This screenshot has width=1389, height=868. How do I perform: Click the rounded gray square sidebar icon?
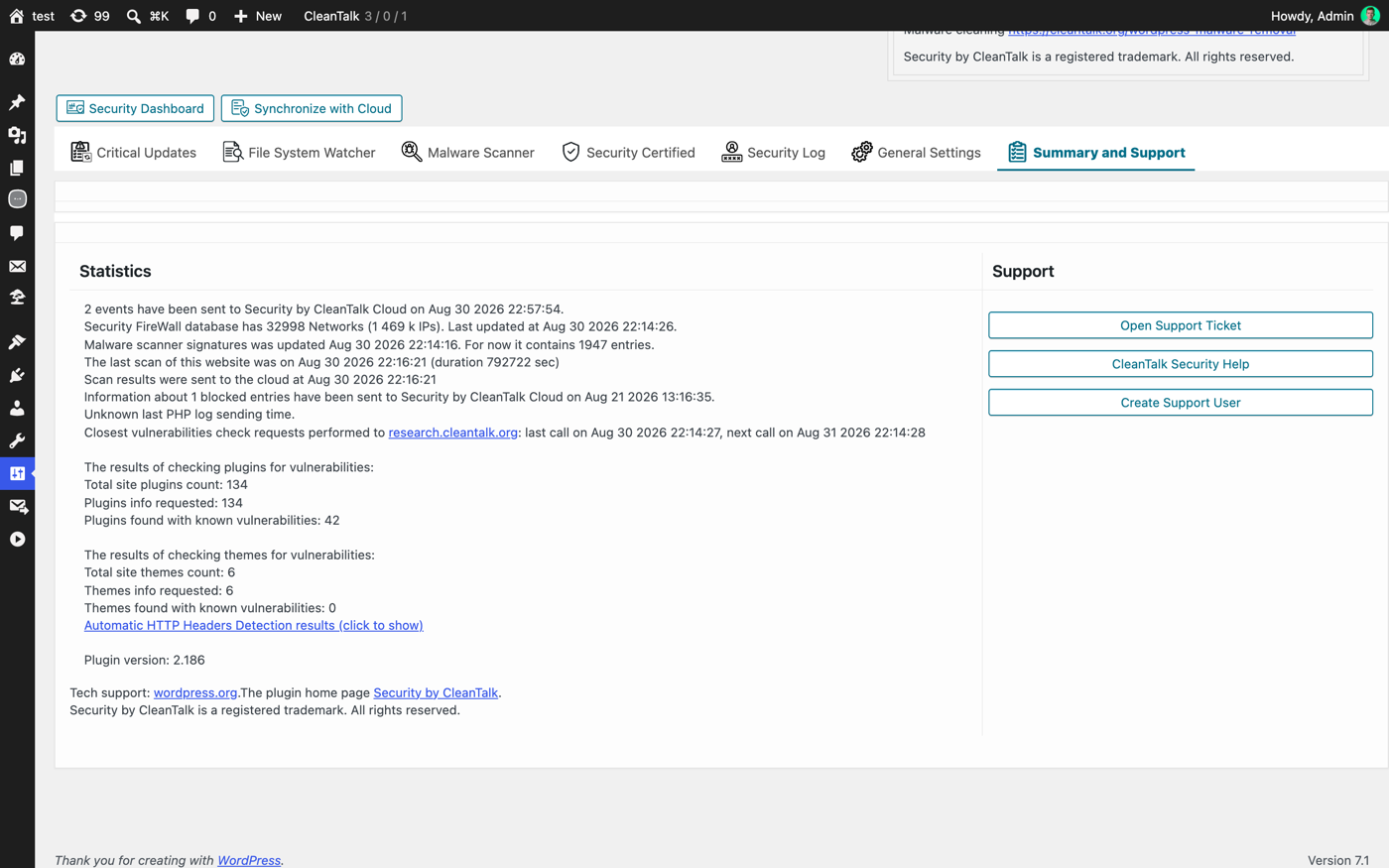17,199
